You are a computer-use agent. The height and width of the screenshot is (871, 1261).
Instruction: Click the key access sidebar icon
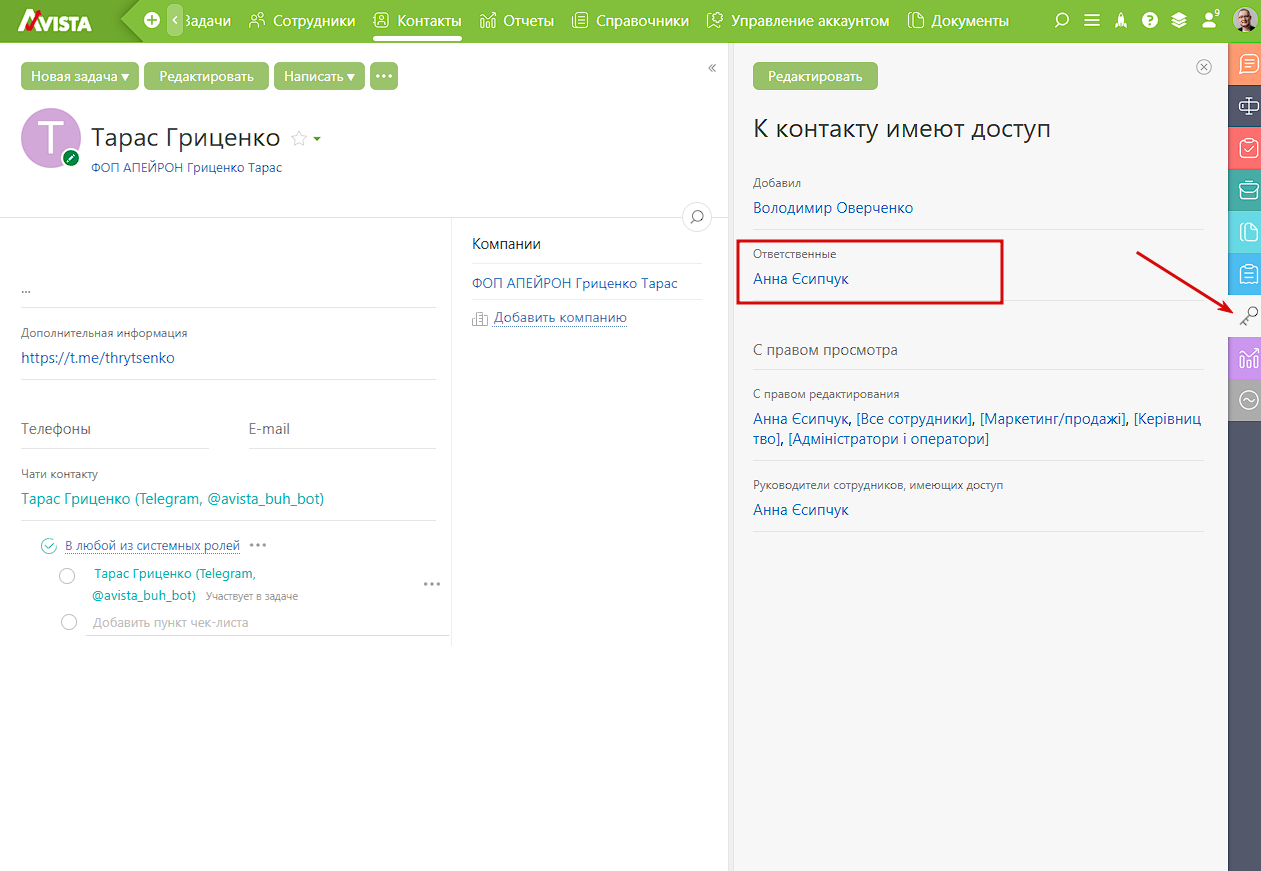[1248, 316]
